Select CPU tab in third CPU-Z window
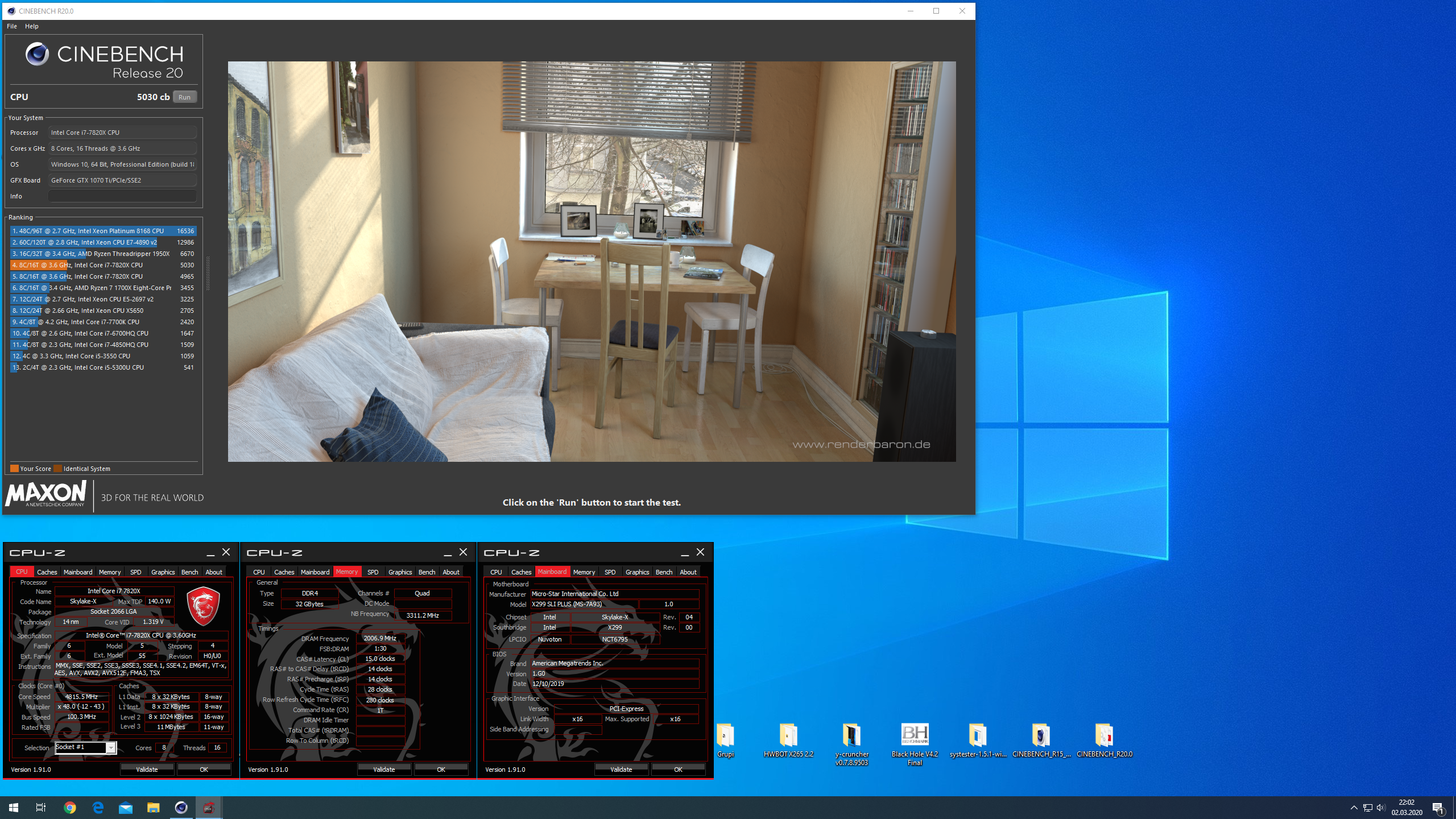Viewport: 1456px width, 819px height. 496,572
